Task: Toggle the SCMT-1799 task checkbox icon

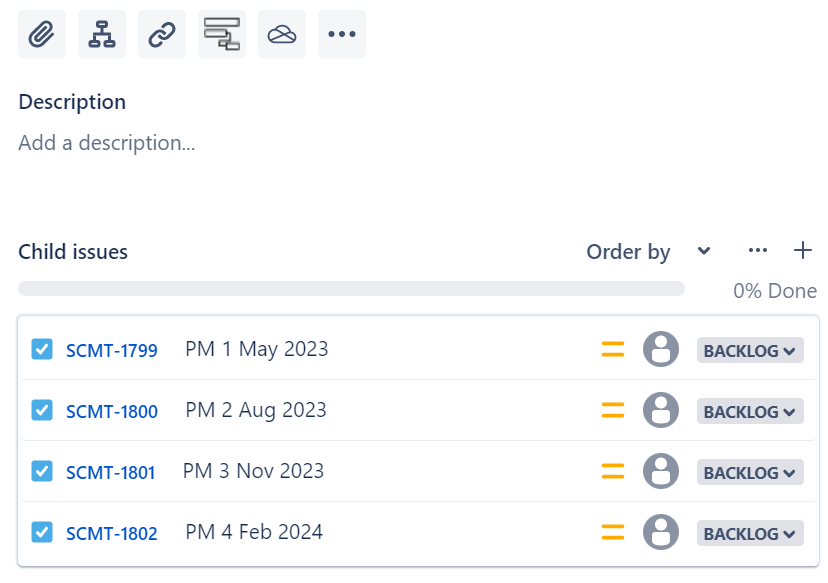Action: tap(42, 349)
